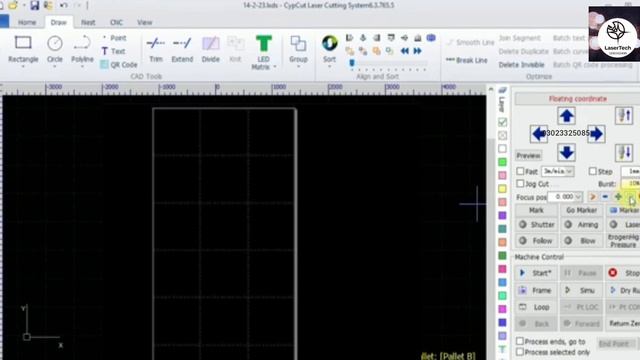The image size is (640, 360).
Task: Click the Stop machine button
Action: click(624, 273)
